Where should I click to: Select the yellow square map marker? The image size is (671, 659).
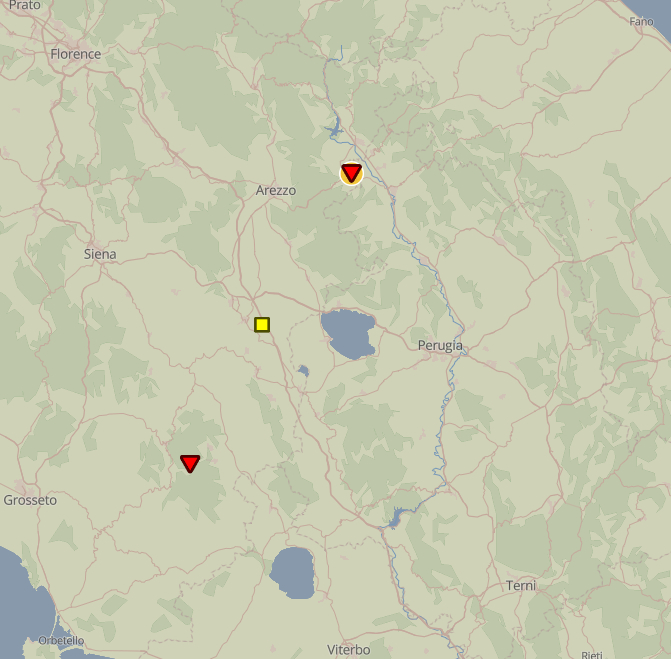coord(262,324)
